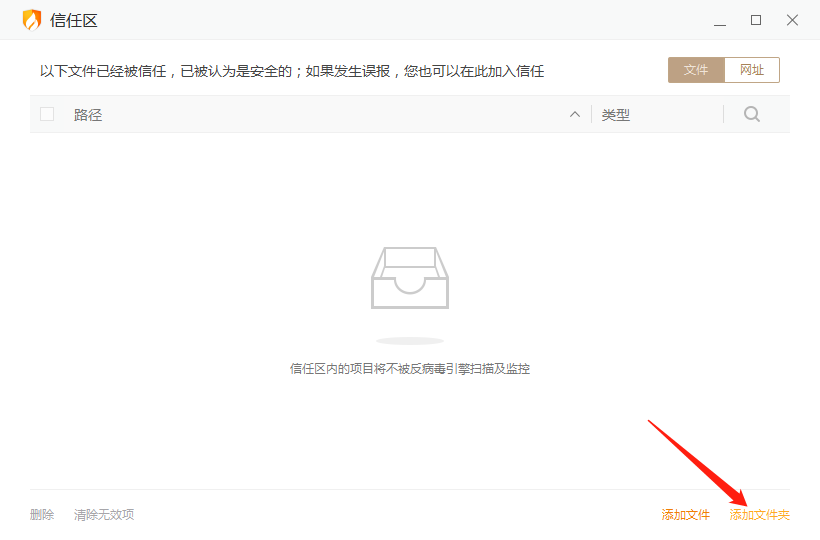This screenshot has height=540, width=820.
Task: Click the empty-state message about 反病毒引擎
Action: 410,368
